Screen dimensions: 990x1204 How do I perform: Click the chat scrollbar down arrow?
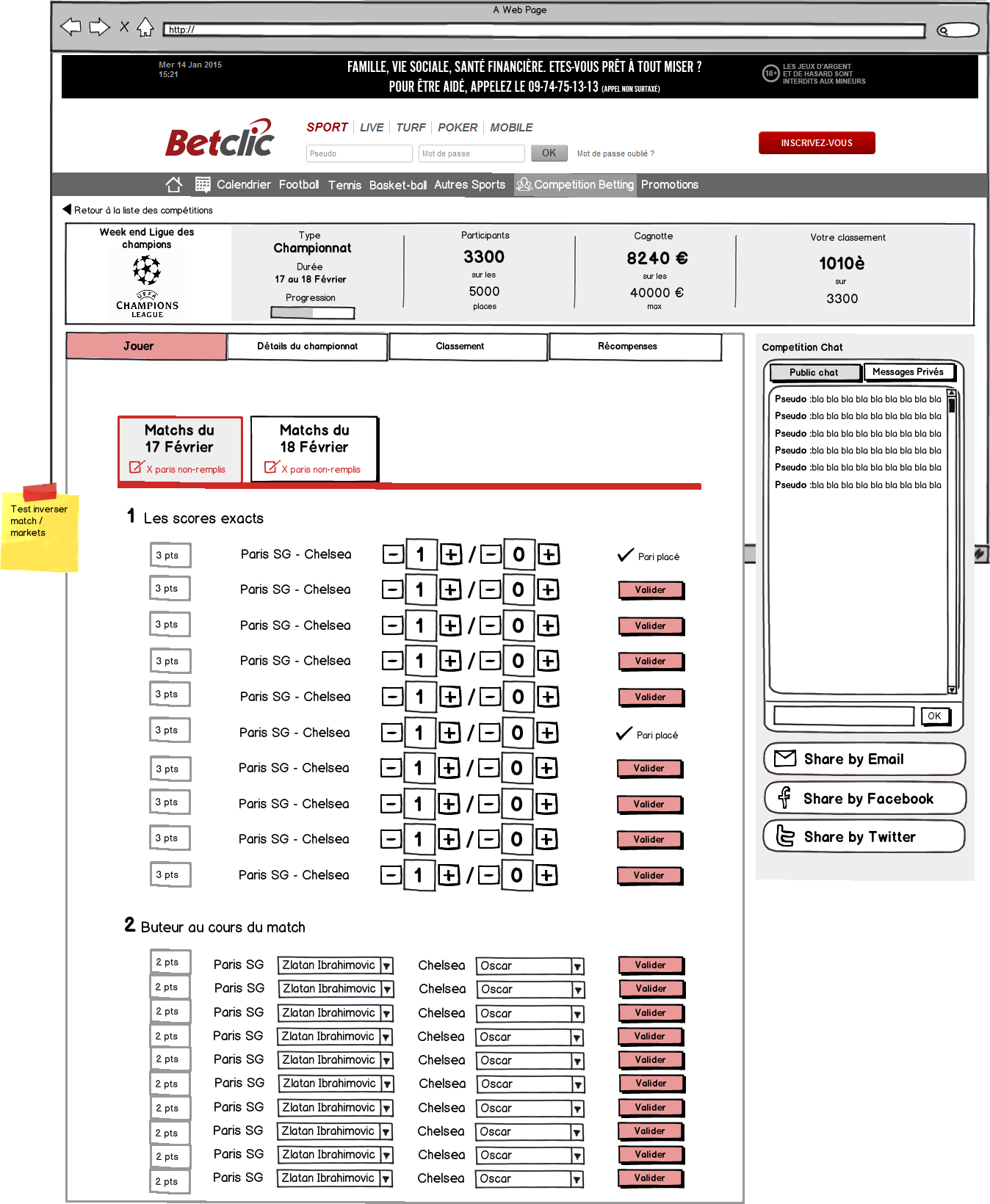point(952,689)
